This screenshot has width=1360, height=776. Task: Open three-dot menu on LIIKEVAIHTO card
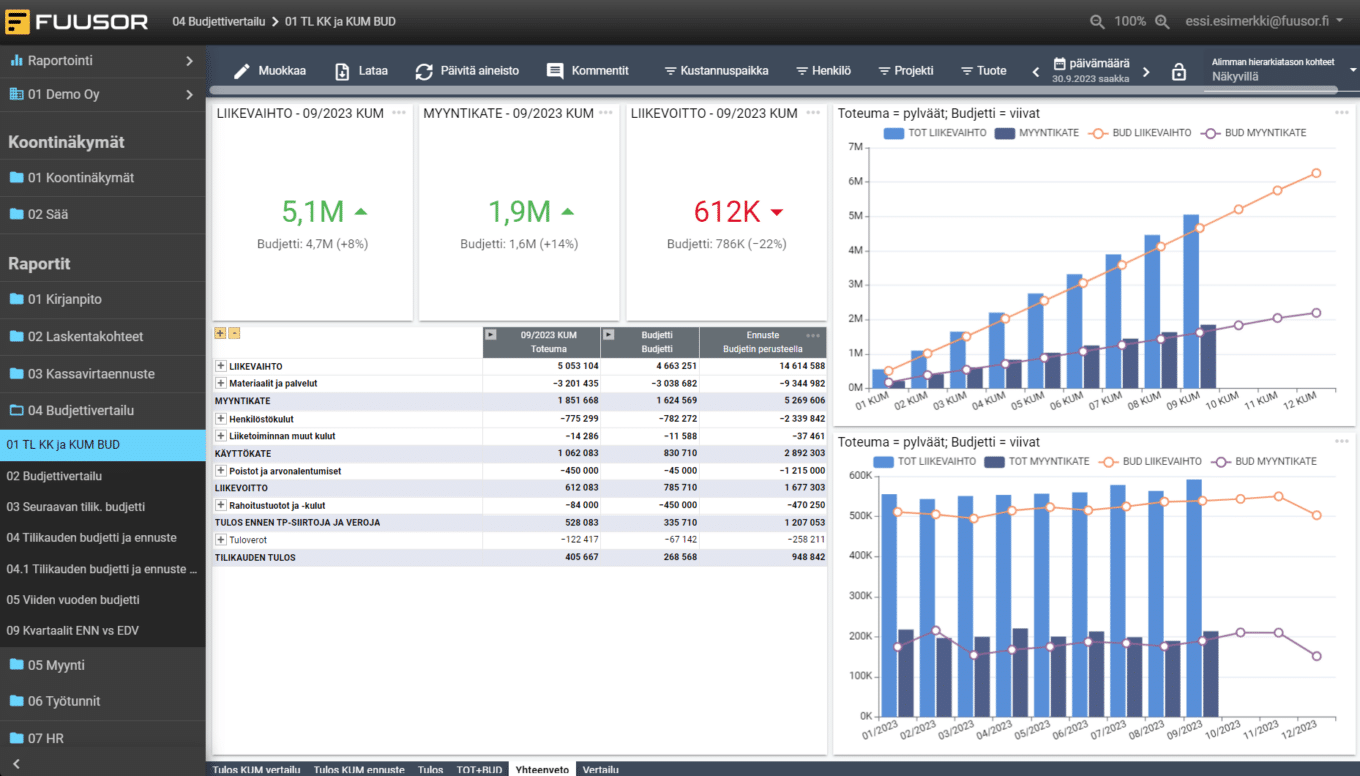point(399,113)
